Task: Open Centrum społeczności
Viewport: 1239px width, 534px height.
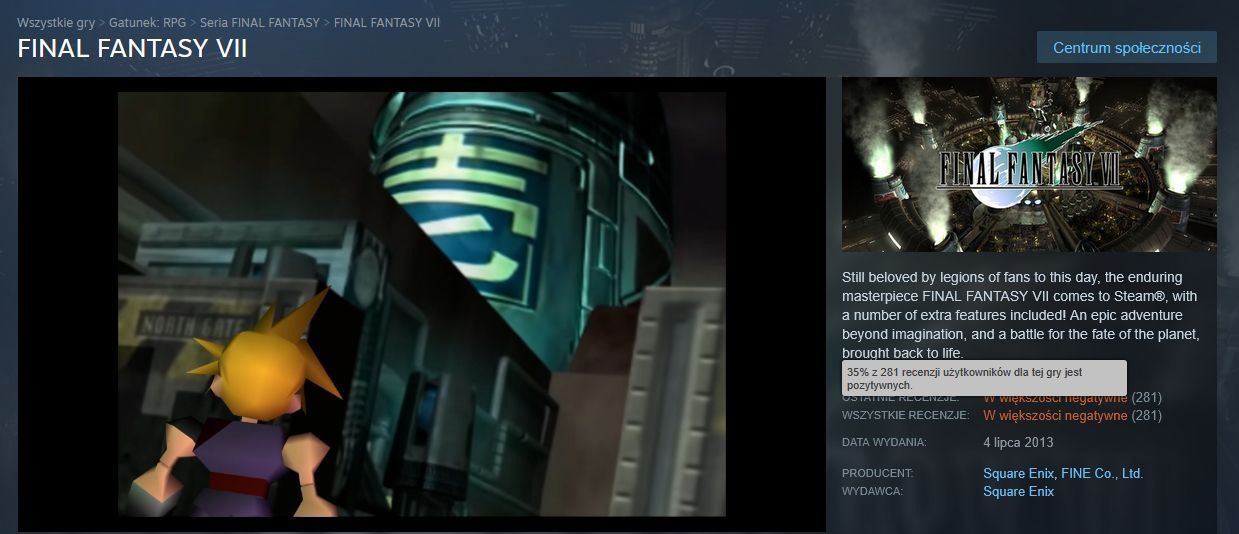Action: [x=1126, y=47]
